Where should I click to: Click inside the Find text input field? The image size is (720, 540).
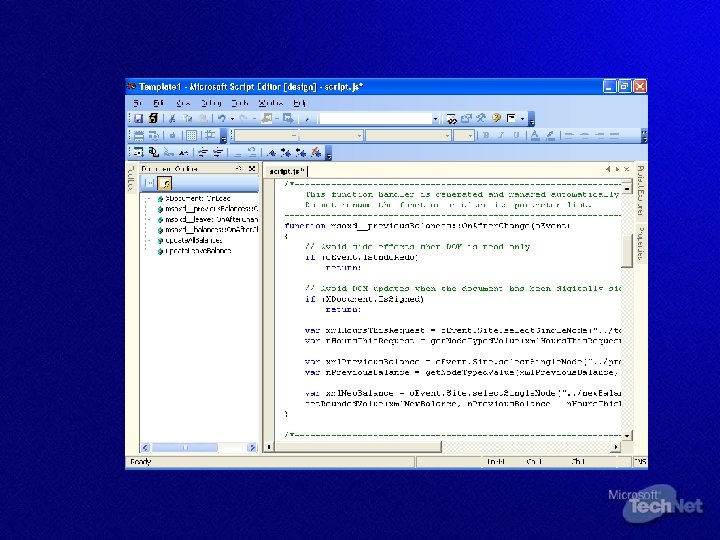click(x=376, y=119)
